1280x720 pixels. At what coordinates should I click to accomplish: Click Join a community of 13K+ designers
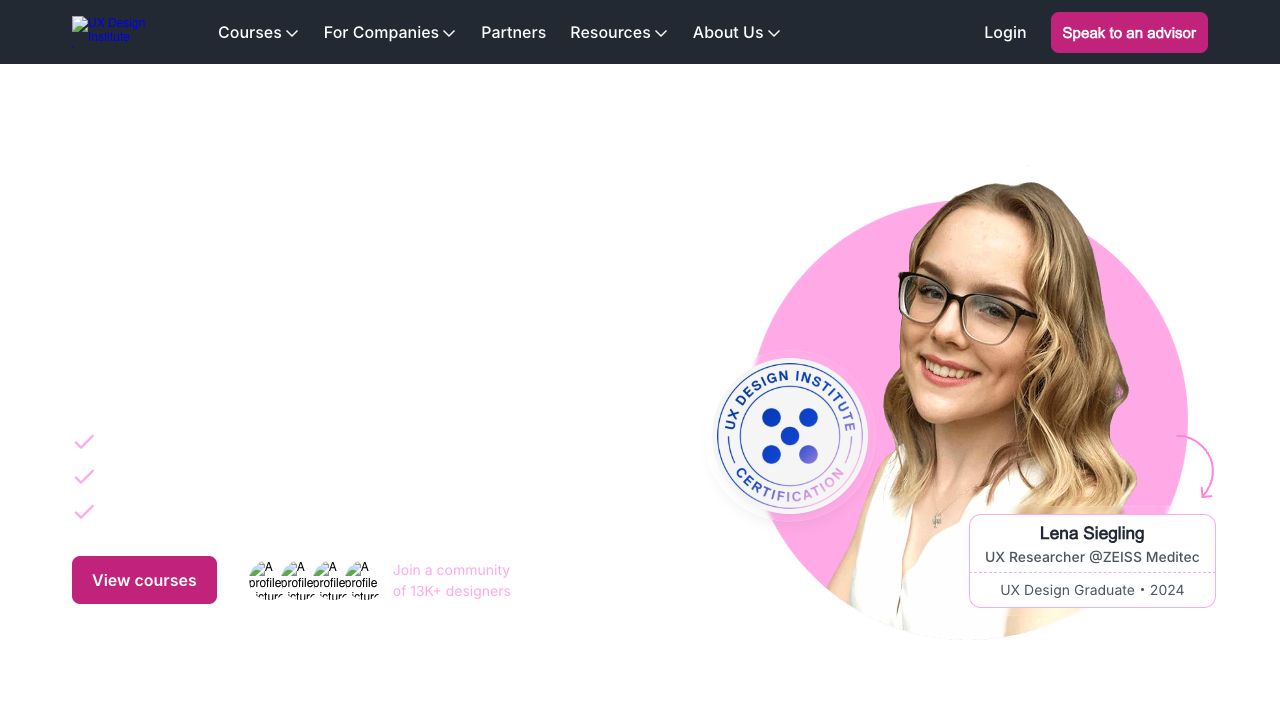[x=451, y=580]
